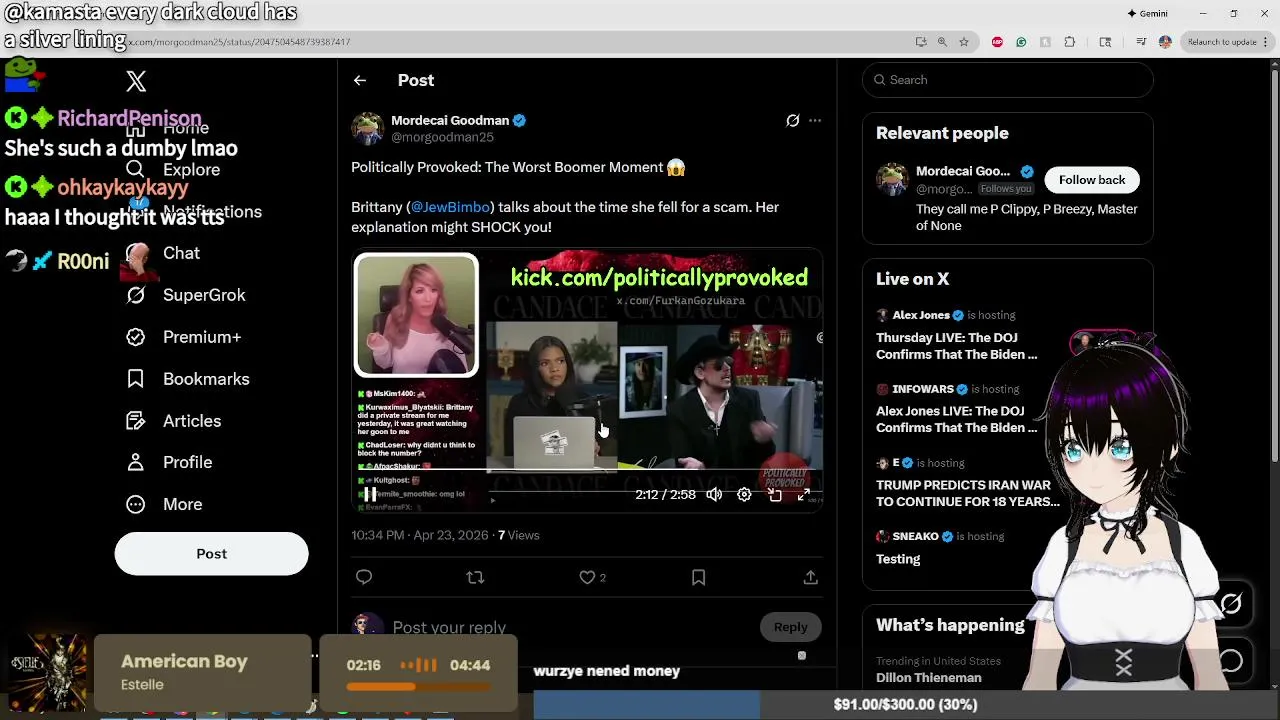Open Bookmarks menu label
This screenshot has width=1280, height=720.
coord(206,379)
